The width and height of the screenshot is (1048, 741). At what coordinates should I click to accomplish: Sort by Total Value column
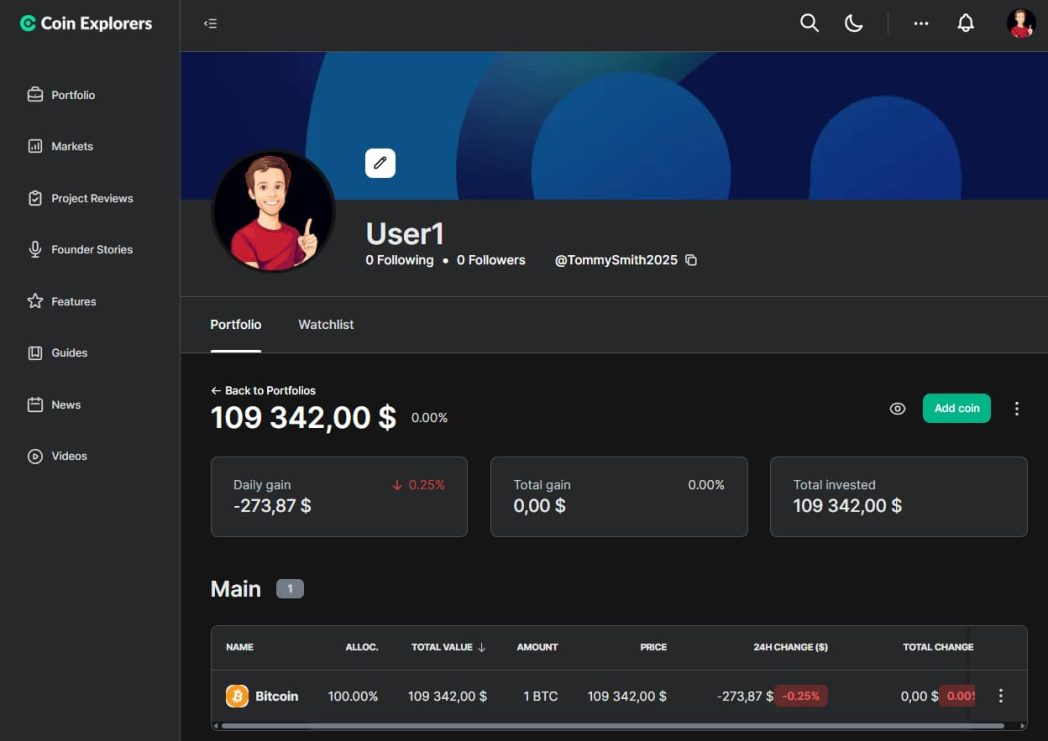coord(447,647)
